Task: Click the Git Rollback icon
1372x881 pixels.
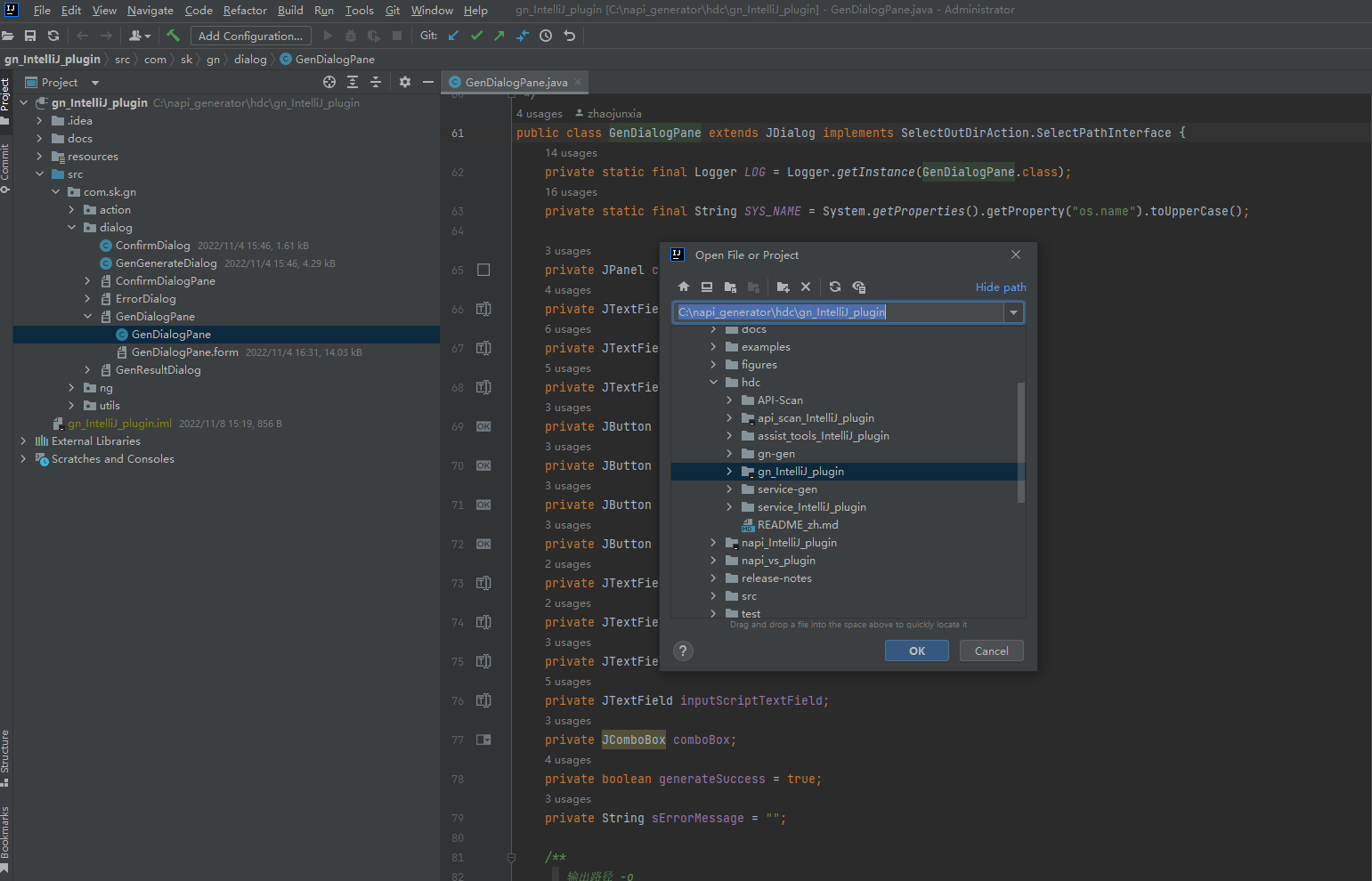Action: coord(570,36)
